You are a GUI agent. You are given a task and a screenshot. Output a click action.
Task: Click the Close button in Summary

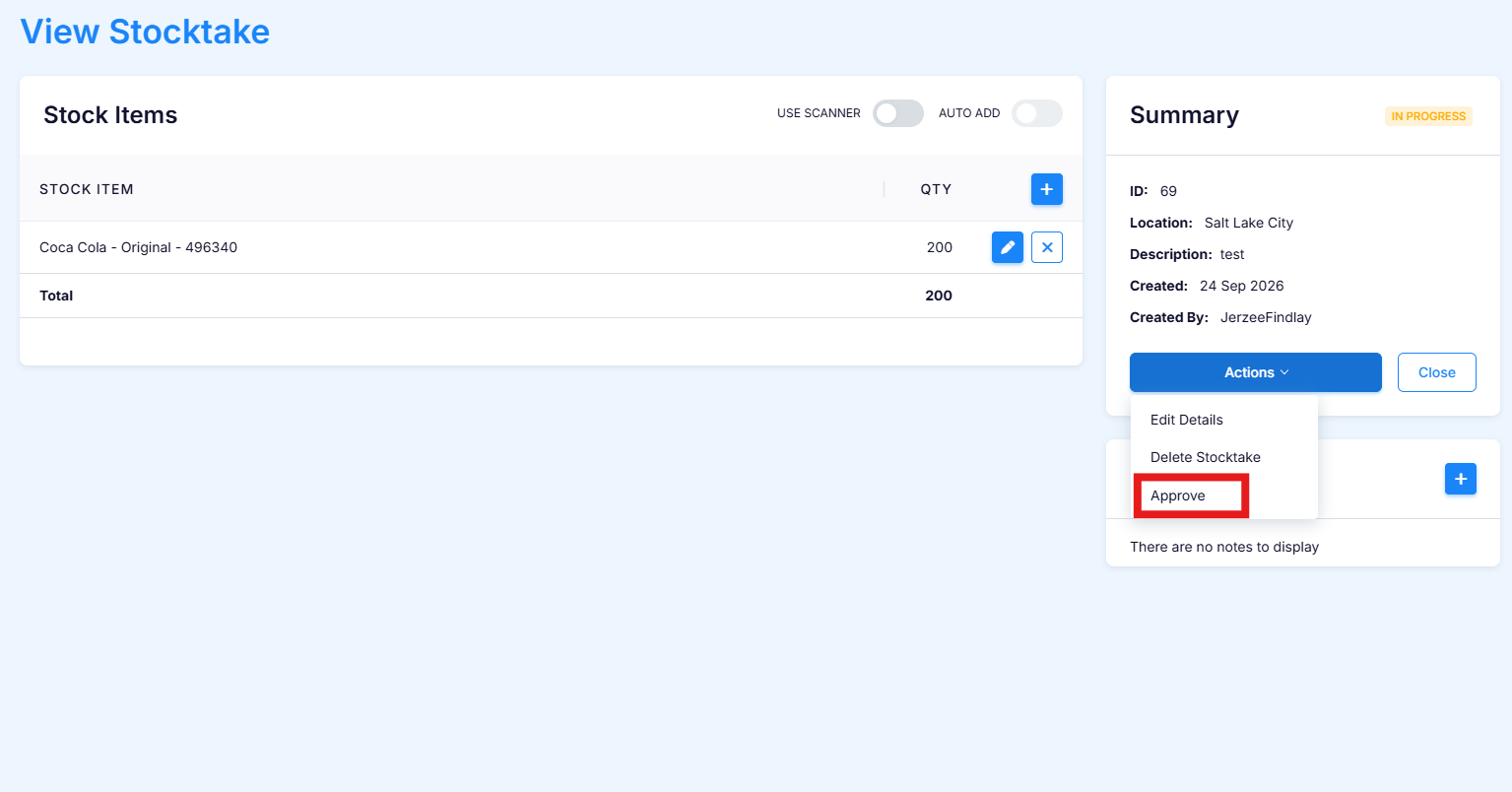(1436, 372)
